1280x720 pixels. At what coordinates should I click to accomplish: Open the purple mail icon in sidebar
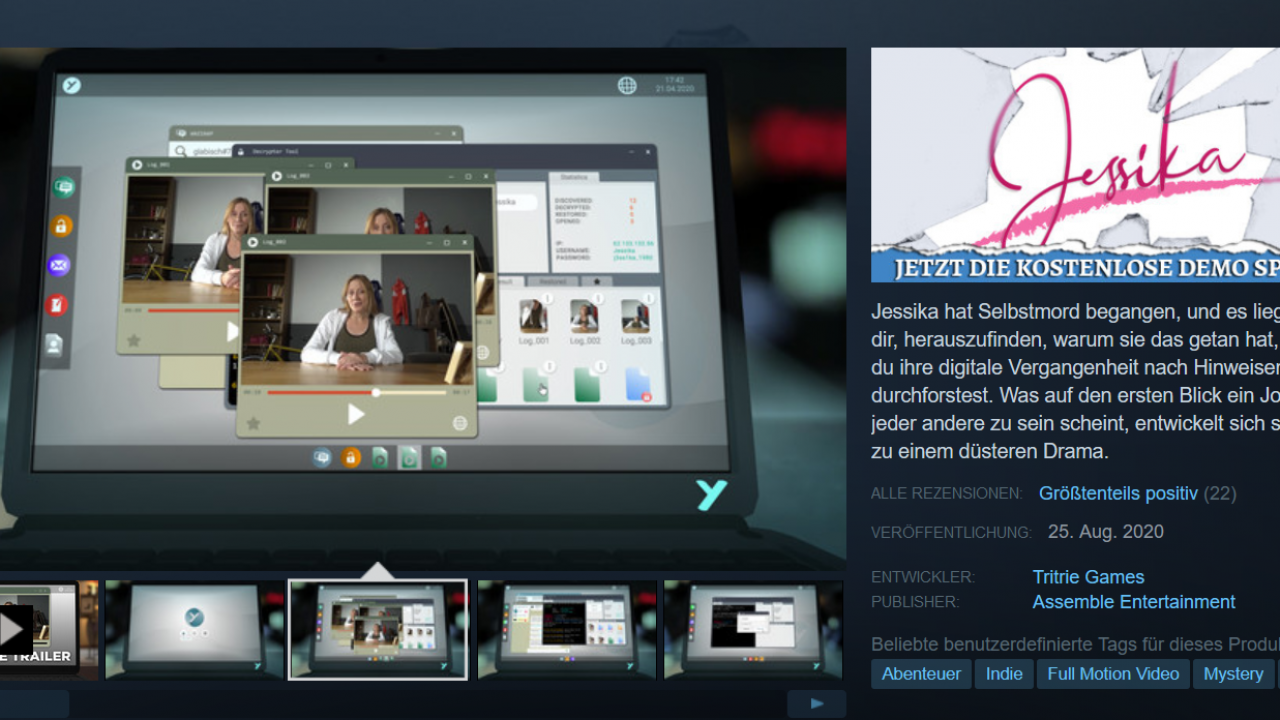(x=59, y=265)
